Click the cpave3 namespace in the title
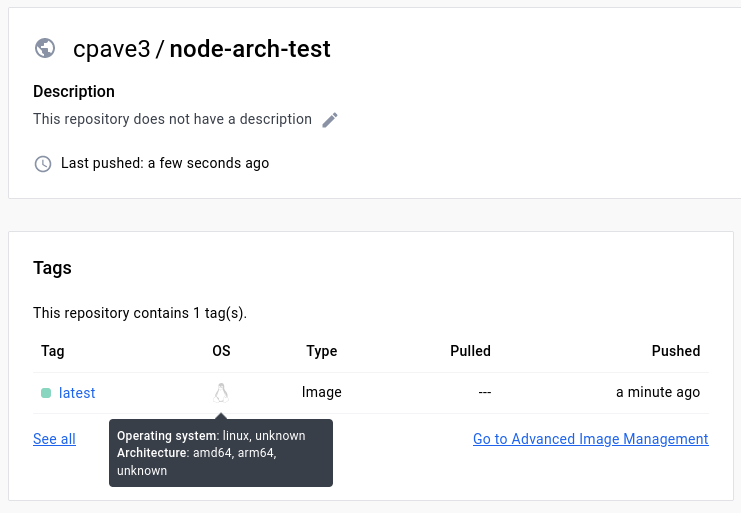 pos(111,48)
